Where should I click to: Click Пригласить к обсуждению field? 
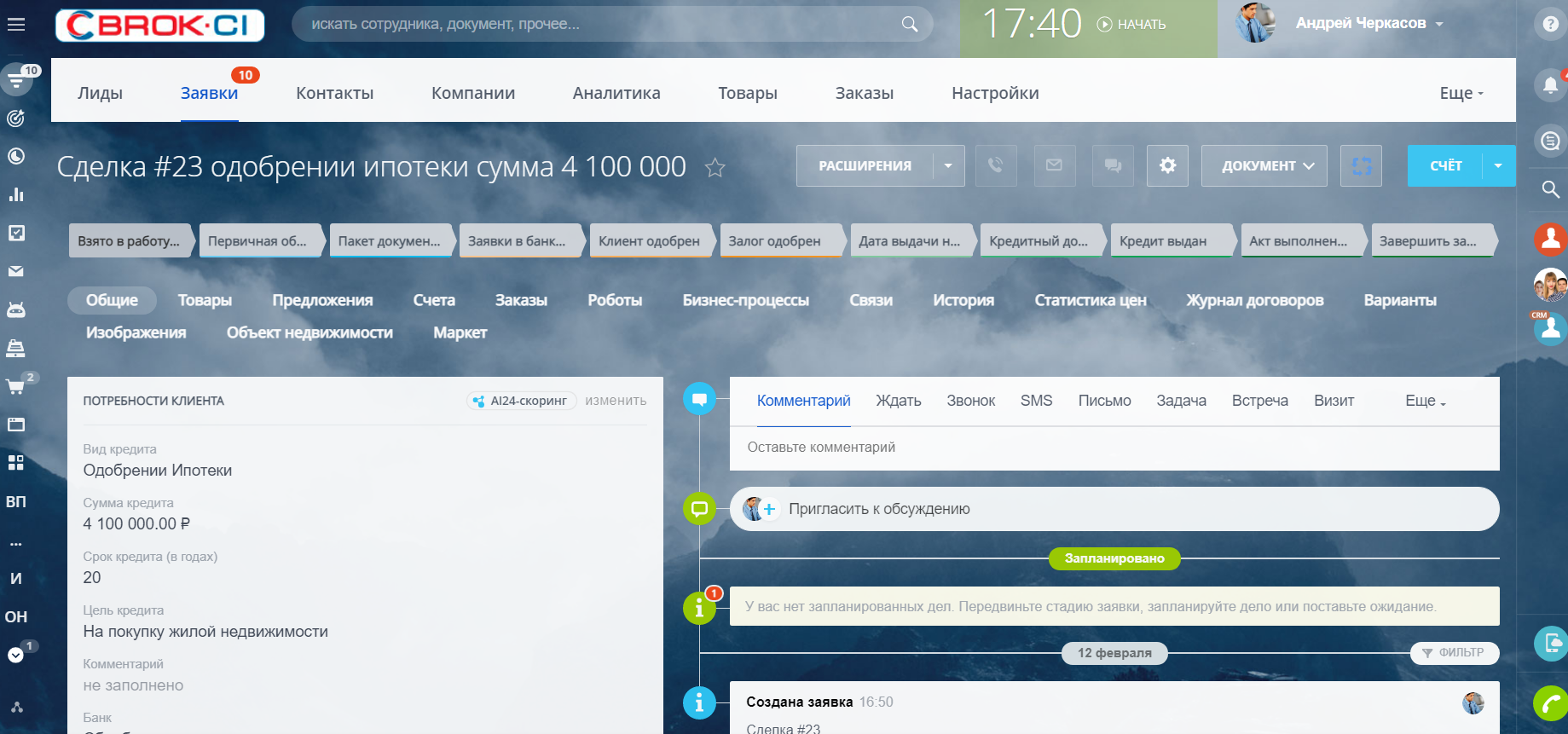1114,509
